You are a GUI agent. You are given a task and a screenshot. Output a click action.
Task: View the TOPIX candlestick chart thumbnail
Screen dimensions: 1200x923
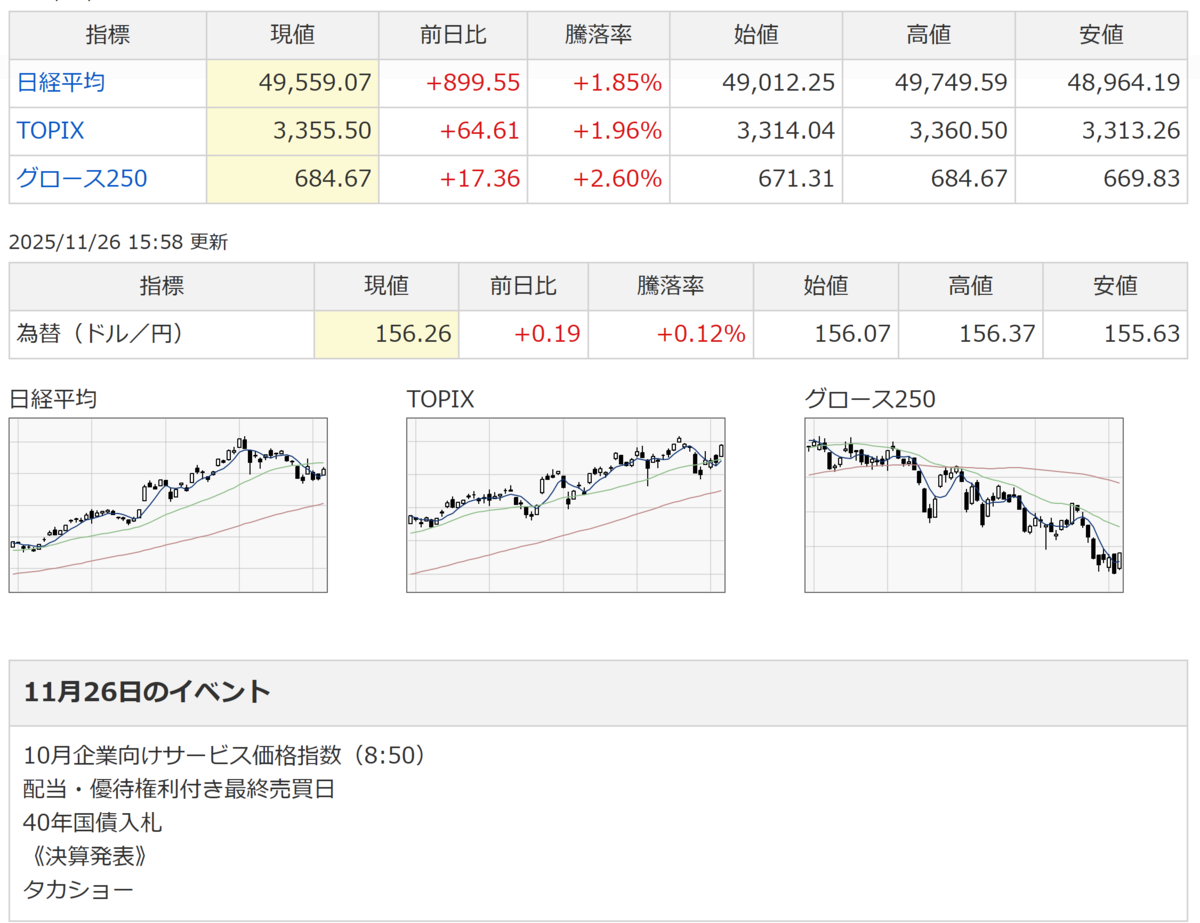(566, 505)
